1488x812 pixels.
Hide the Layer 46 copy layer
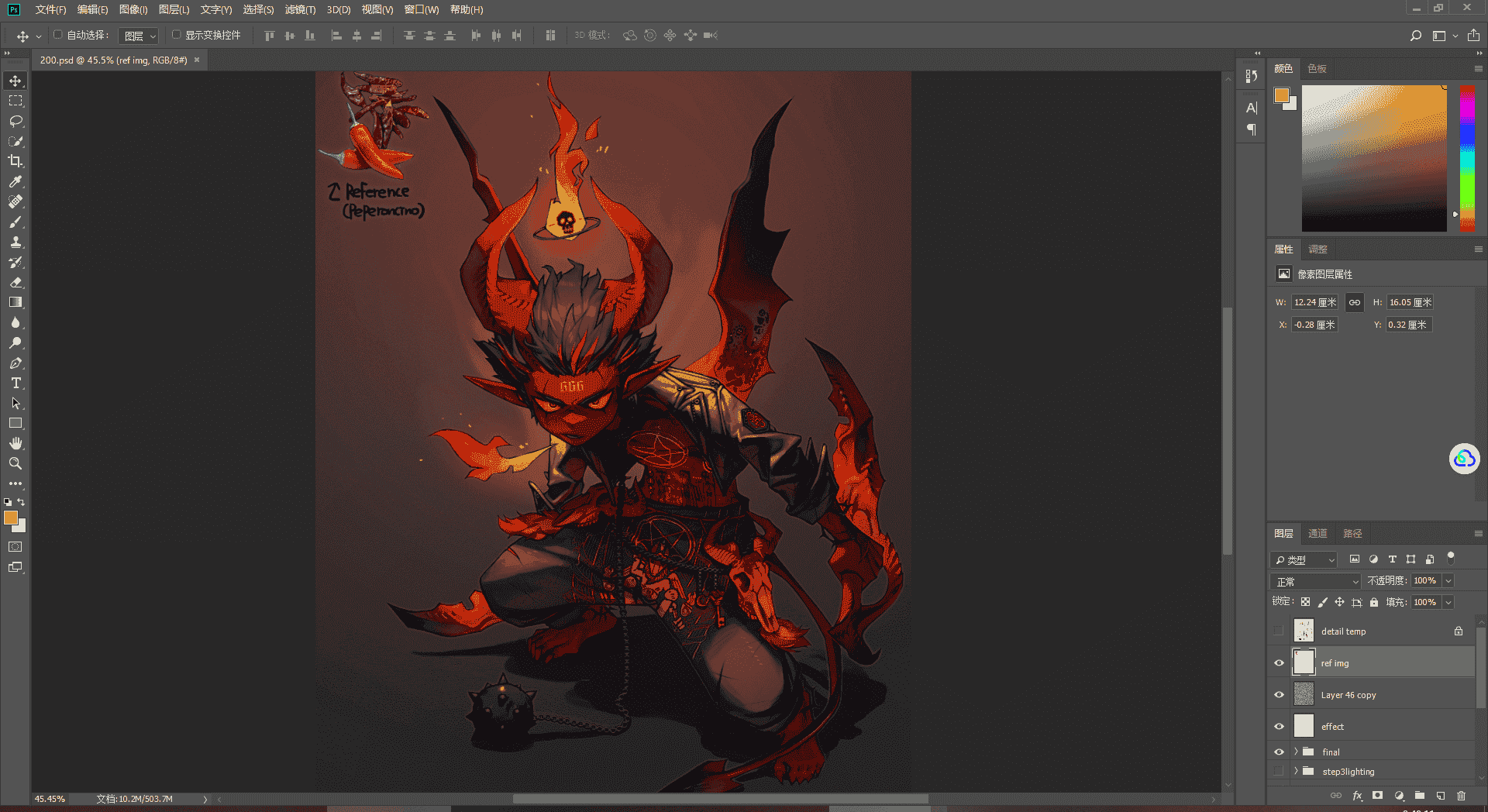1279,695
